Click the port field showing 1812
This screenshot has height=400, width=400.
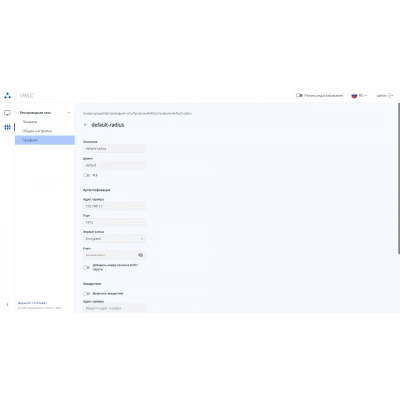tap(114, 222)
